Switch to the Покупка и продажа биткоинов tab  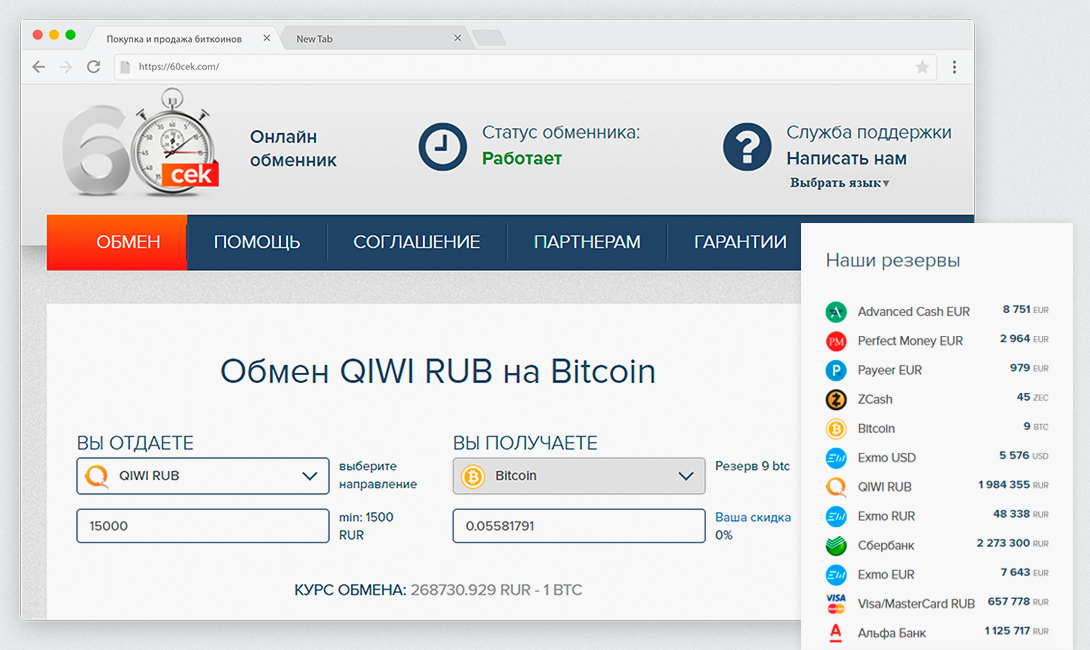coord(182,39)
